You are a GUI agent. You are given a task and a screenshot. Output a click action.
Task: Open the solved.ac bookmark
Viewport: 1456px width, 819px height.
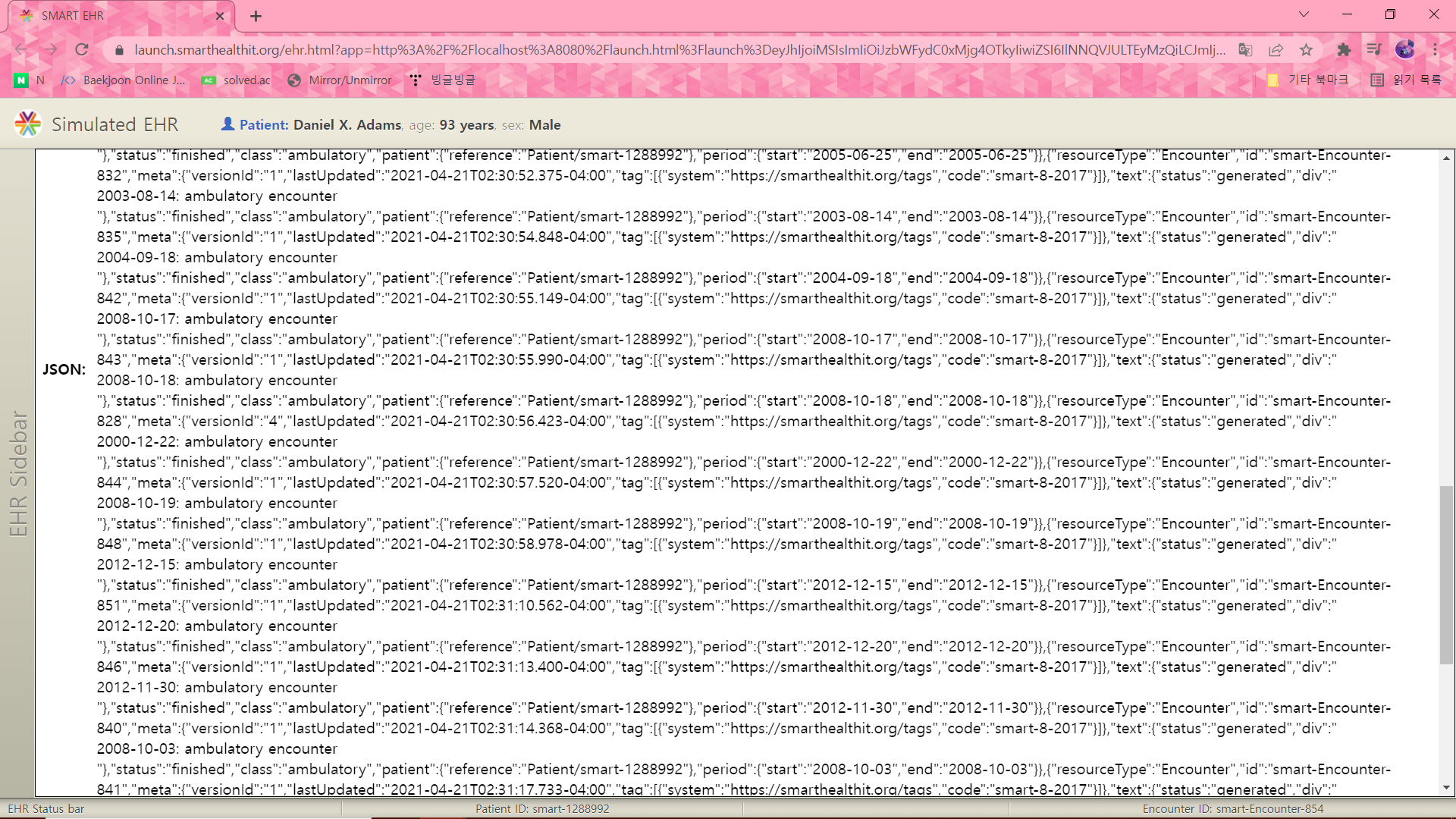pos(237,80)
